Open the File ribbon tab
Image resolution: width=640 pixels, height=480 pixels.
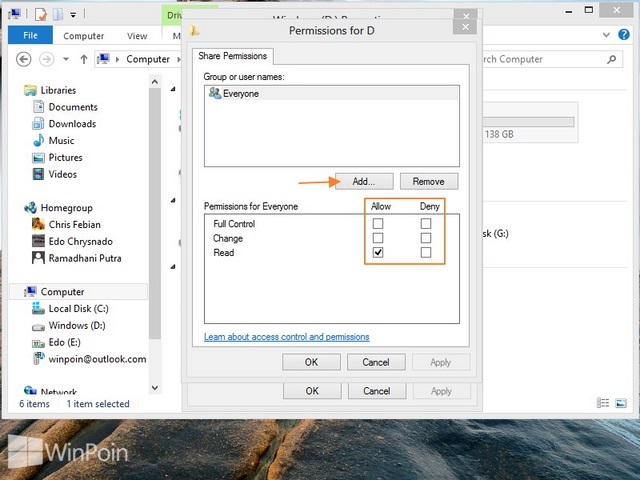coord(30,35)
